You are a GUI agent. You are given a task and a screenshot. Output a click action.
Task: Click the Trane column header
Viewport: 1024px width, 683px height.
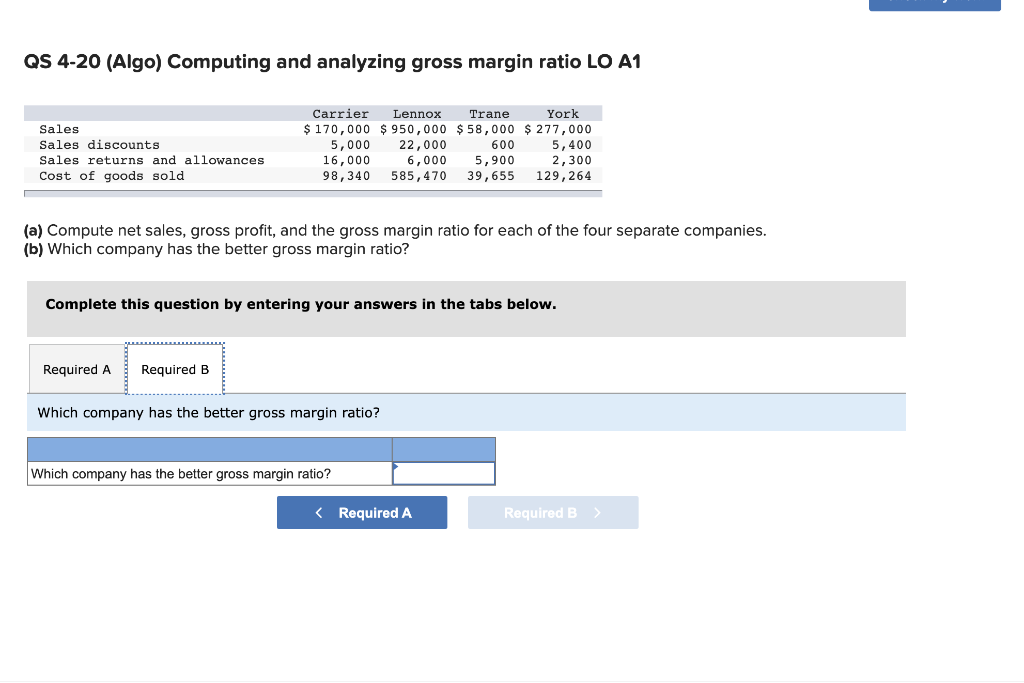tap(489, 113)
